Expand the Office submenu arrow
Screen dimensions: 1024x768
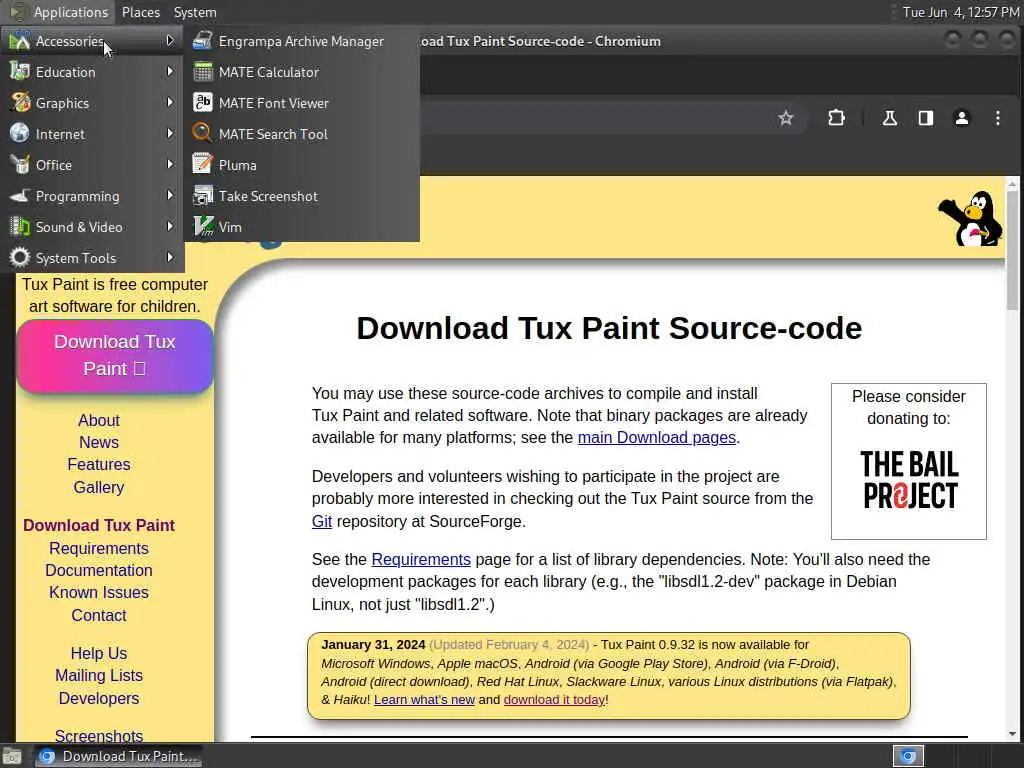pos(170,165)
